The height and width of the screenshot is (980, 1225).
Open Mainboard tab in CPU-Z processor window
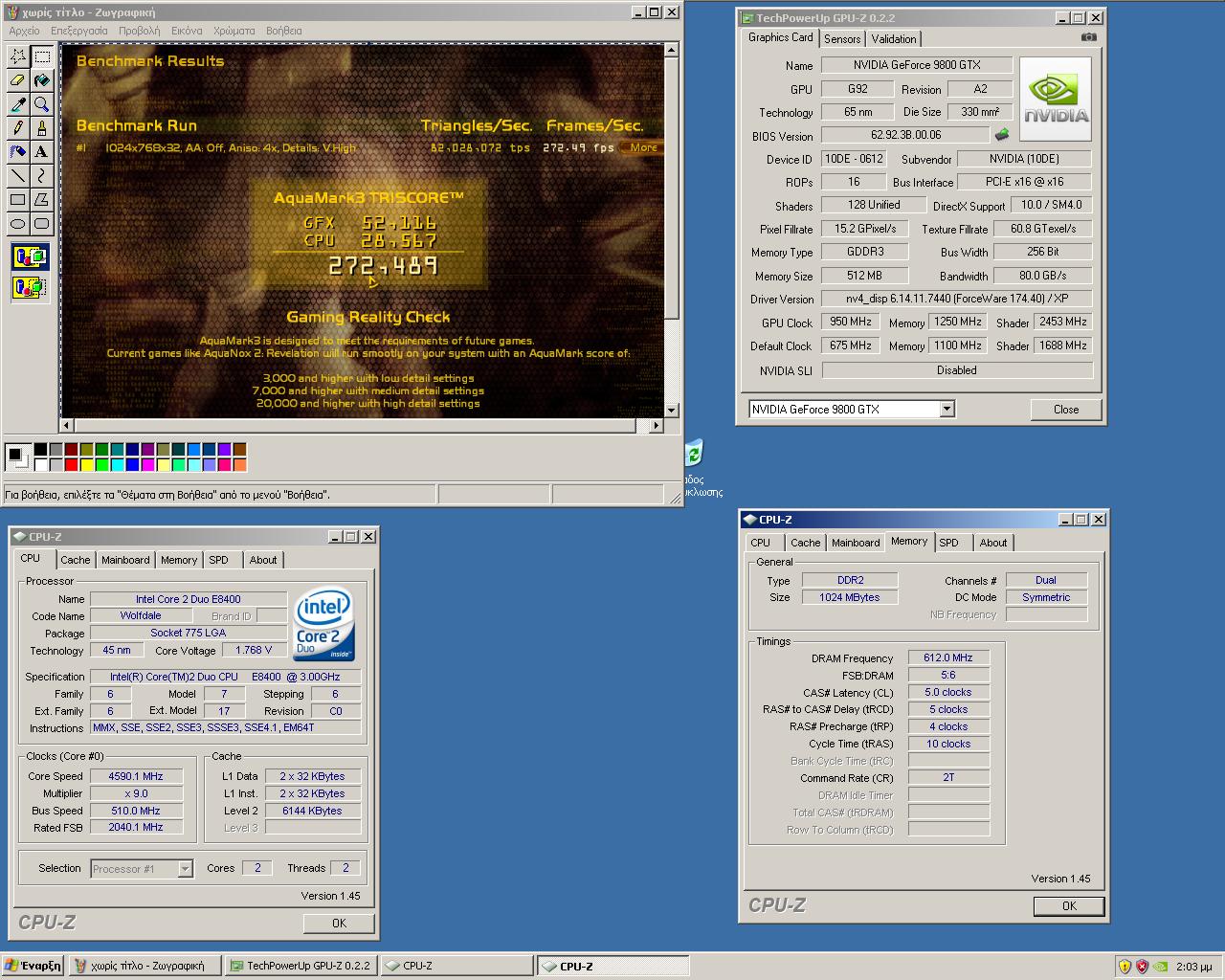click(x=125, y=561)
